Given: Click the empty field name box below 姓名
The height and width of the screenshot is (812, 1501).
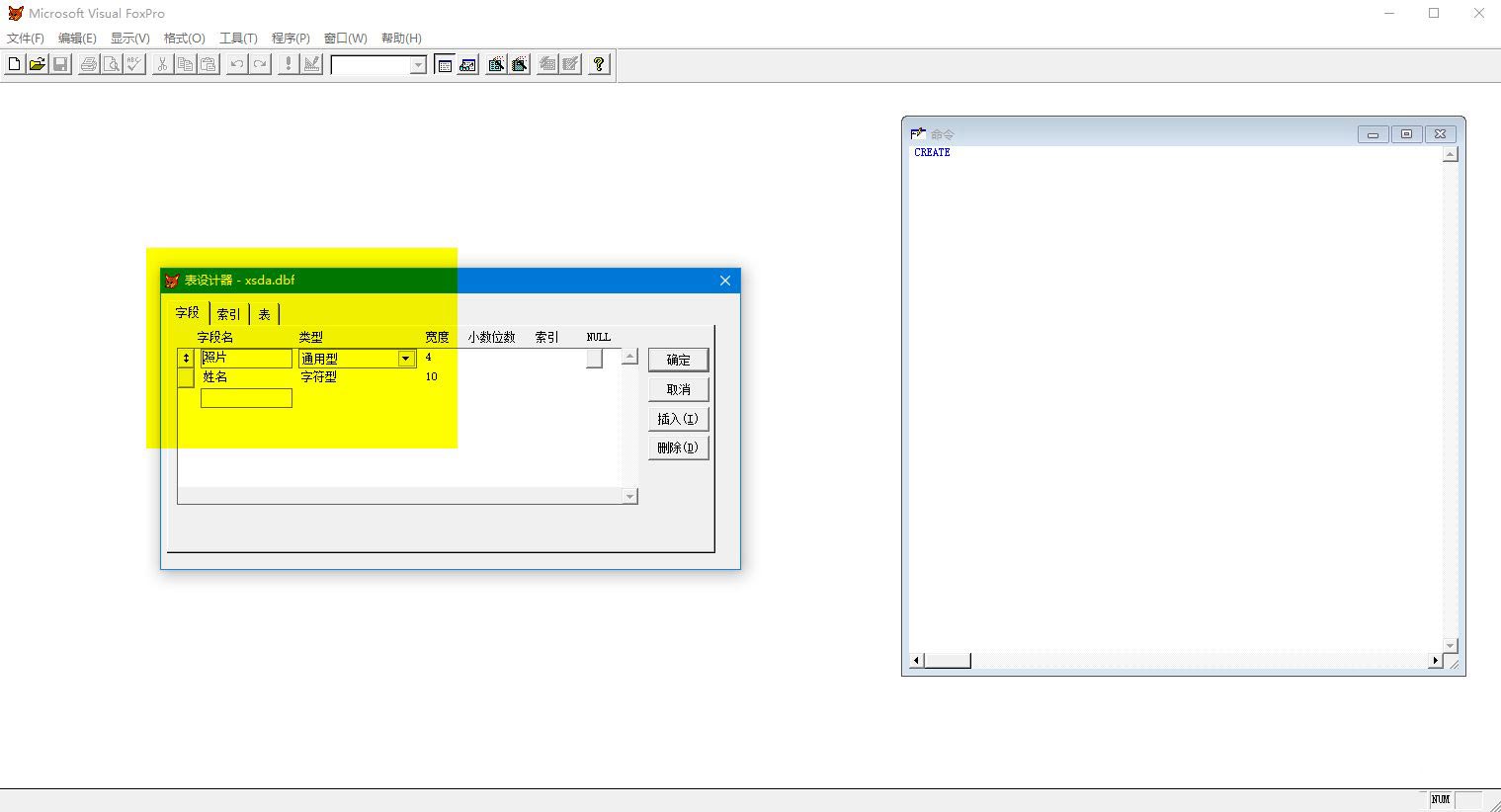Looking at the screenshot, I should tap(246, 398).
